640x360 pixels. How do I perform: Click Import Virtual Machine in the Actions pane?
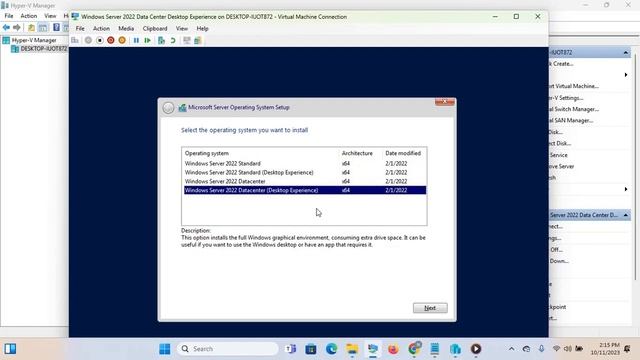(574, 86)
